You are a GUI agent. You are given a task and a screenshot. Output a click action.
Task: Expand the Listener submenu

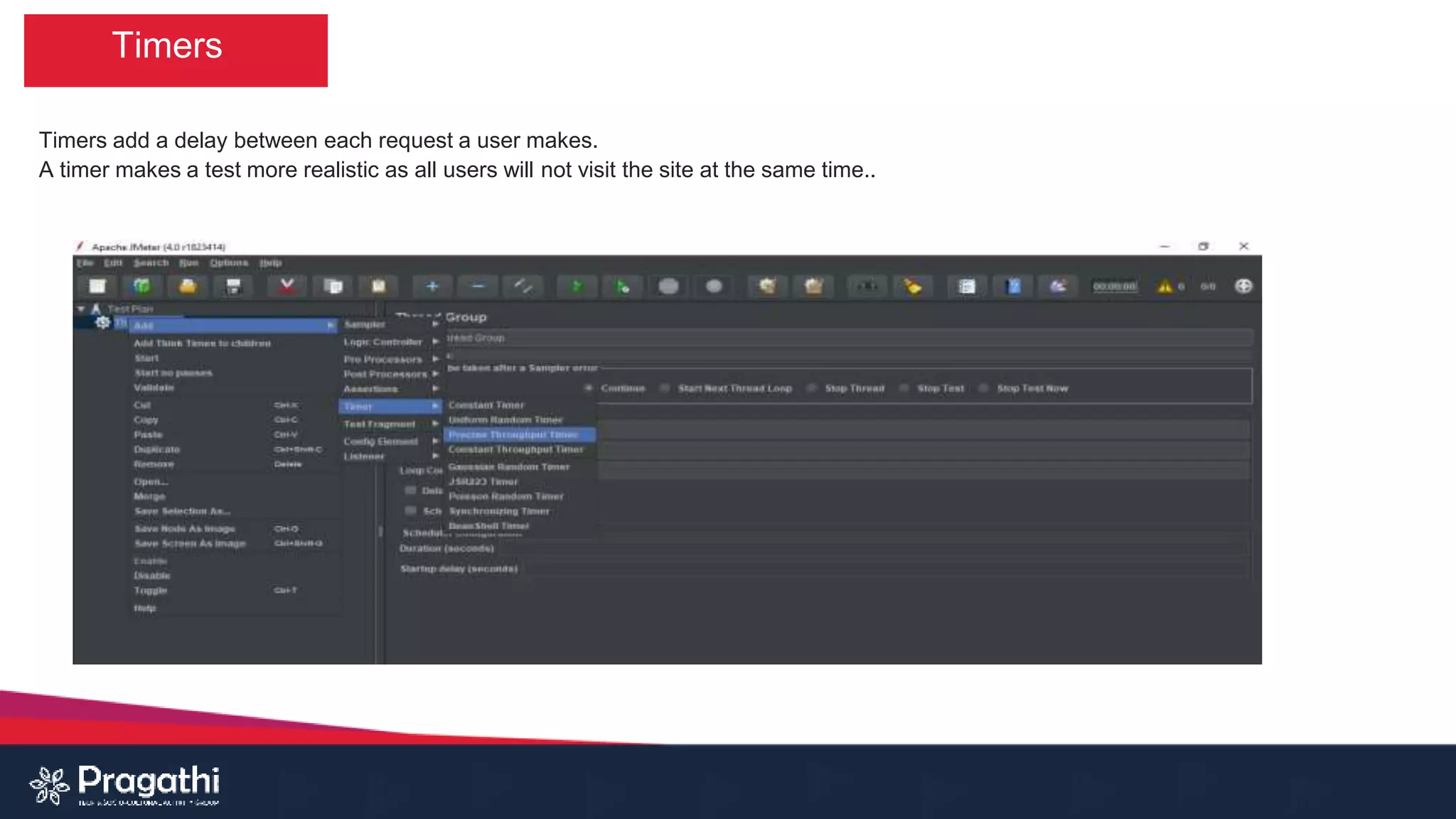point(391,456)
